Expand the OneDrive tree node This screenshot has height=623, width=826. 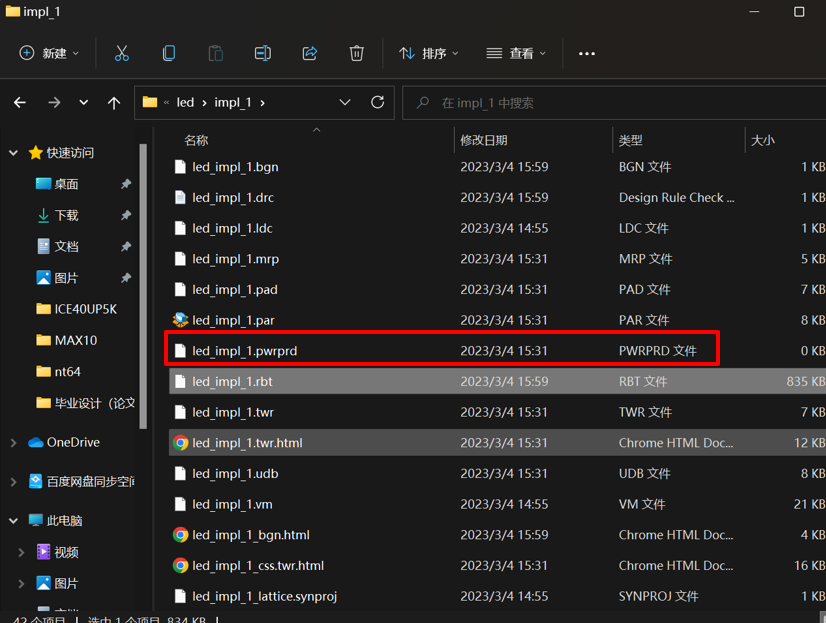14,443
